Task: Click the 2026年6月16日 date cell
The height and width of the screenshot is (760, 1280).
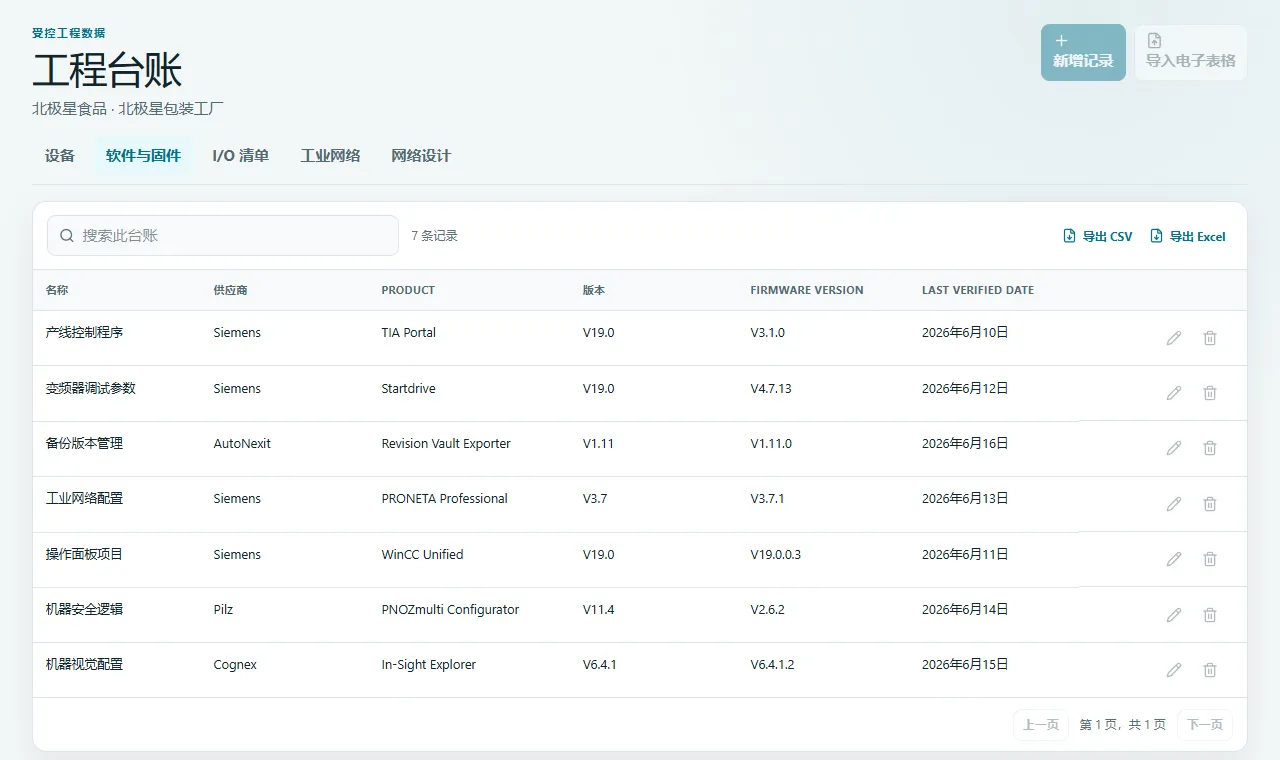Action: click(x=965, y=443)
